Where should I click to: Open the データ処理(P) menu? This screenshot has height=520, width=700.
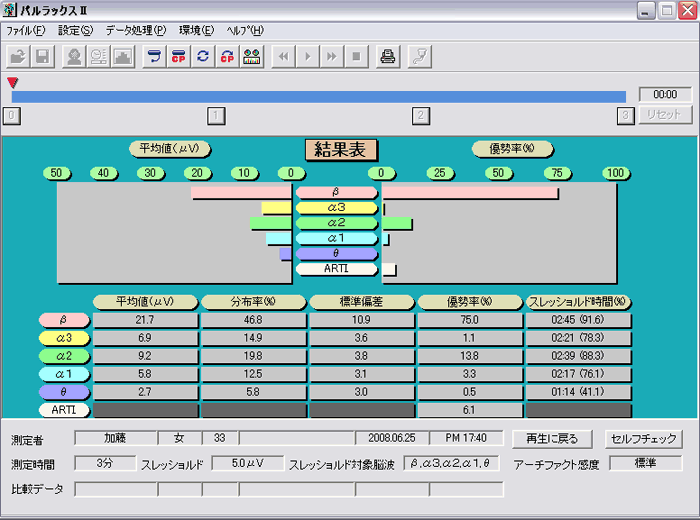135,30
